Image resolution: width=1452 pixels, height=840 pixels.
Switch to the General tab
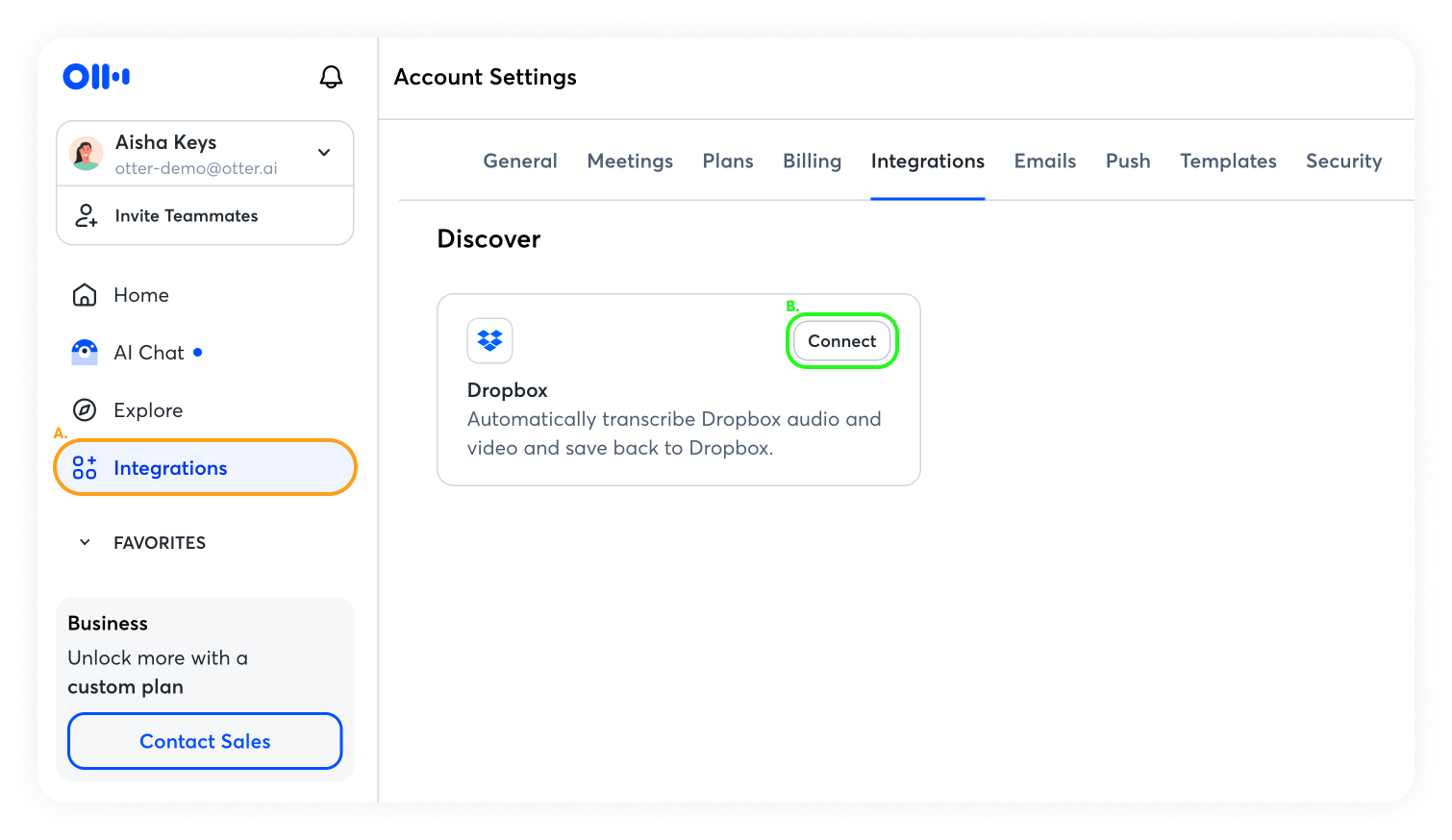click(x=520, y=161)
